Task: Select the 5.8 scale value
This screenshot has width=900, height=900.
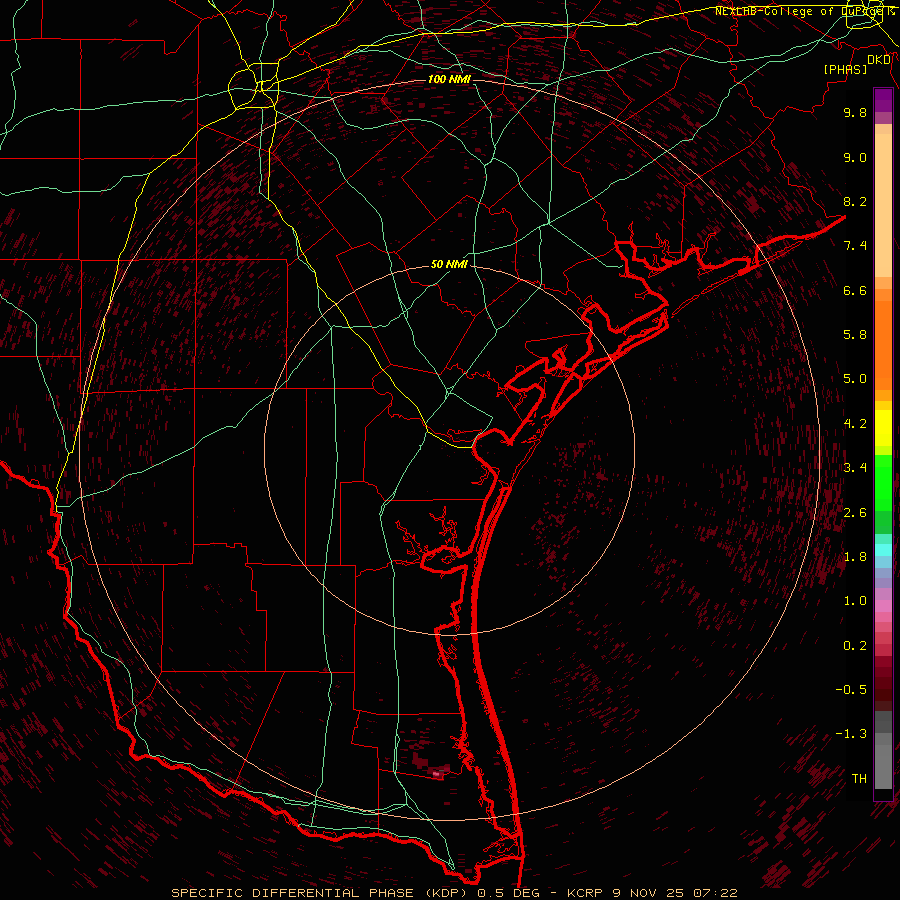Action: point(855,335)
